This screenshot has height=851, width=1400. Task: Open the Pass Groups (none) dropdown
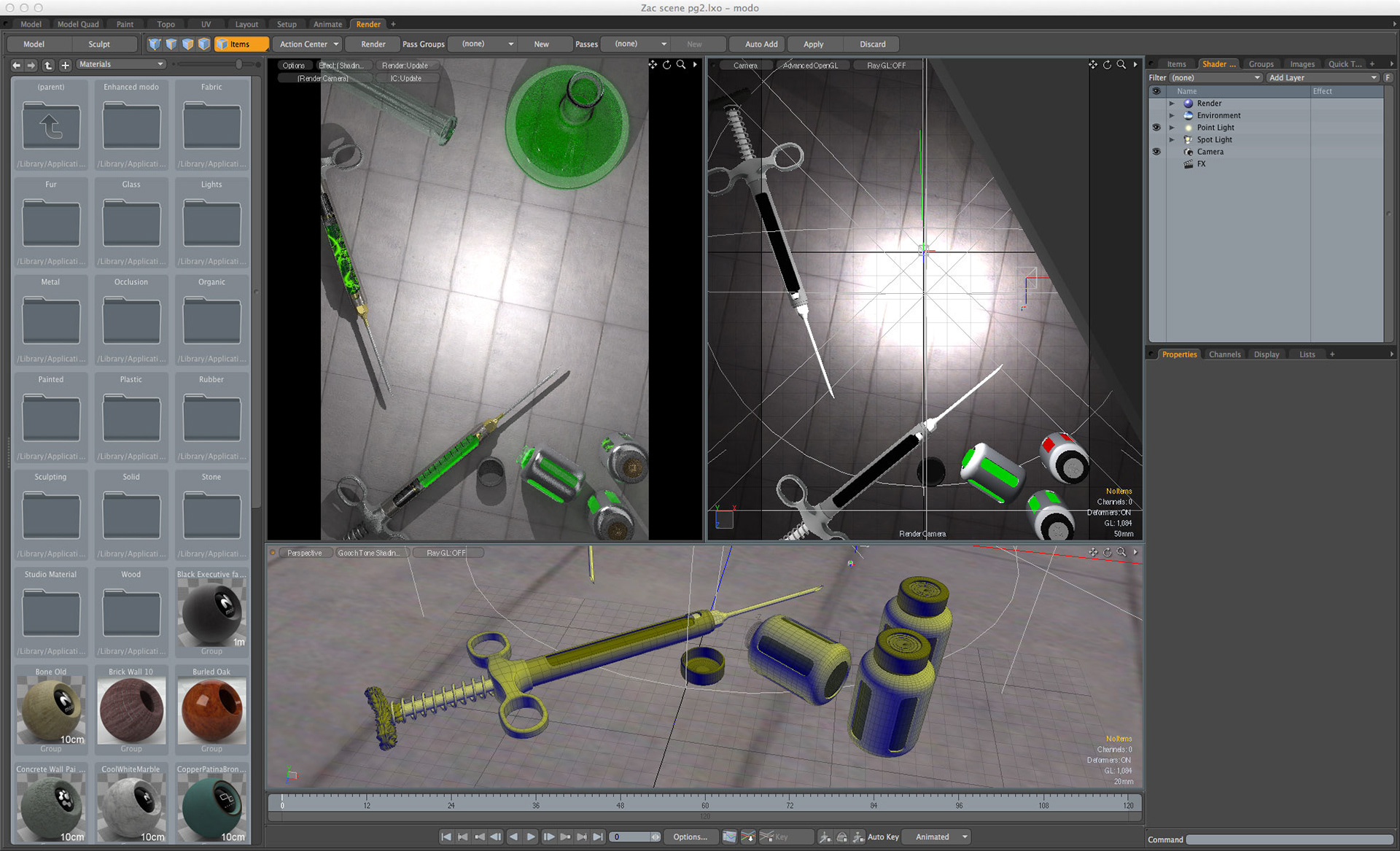point(483,44)
